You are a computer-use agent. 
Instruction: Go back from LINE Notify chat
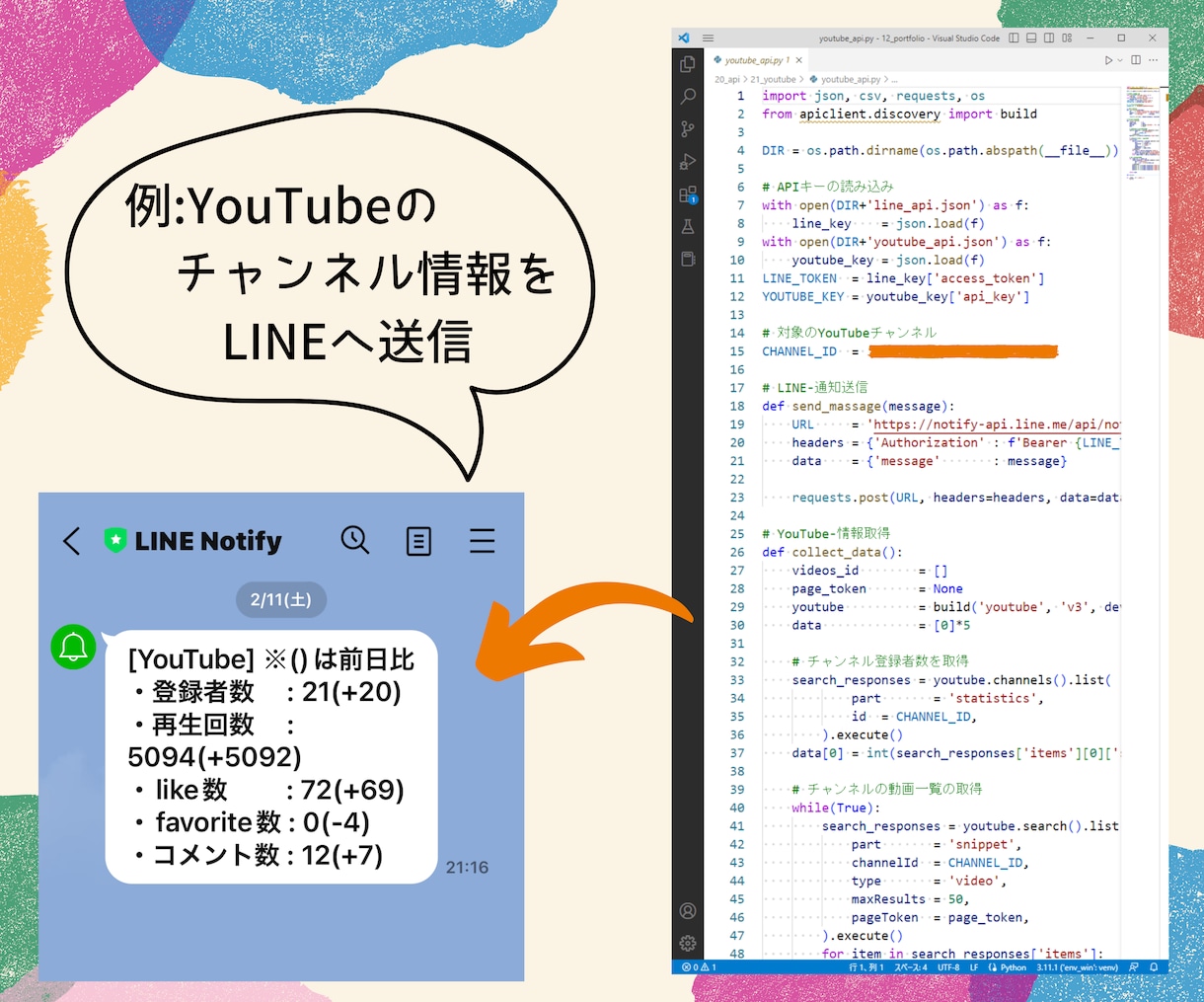71,541
